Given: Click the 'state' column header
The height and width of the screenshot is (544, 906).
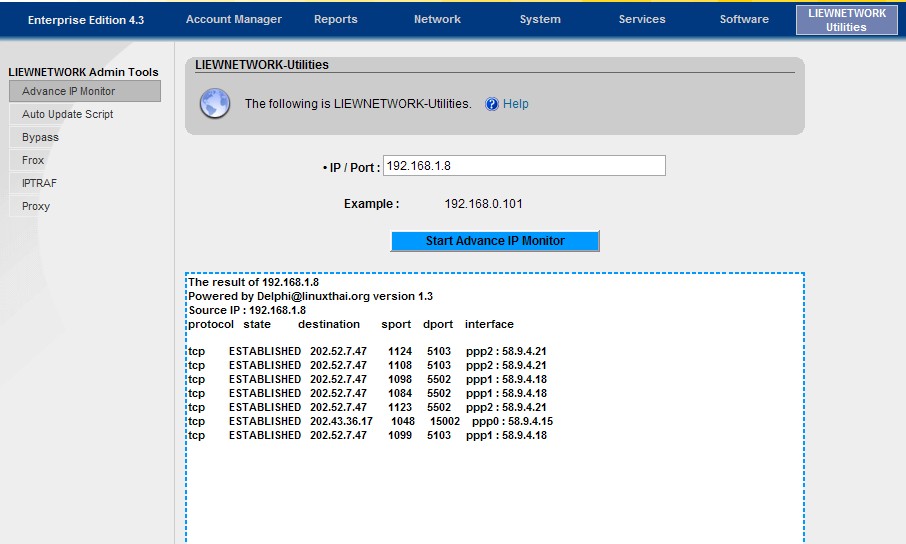Looking at the screenshot, I should 257,324.
